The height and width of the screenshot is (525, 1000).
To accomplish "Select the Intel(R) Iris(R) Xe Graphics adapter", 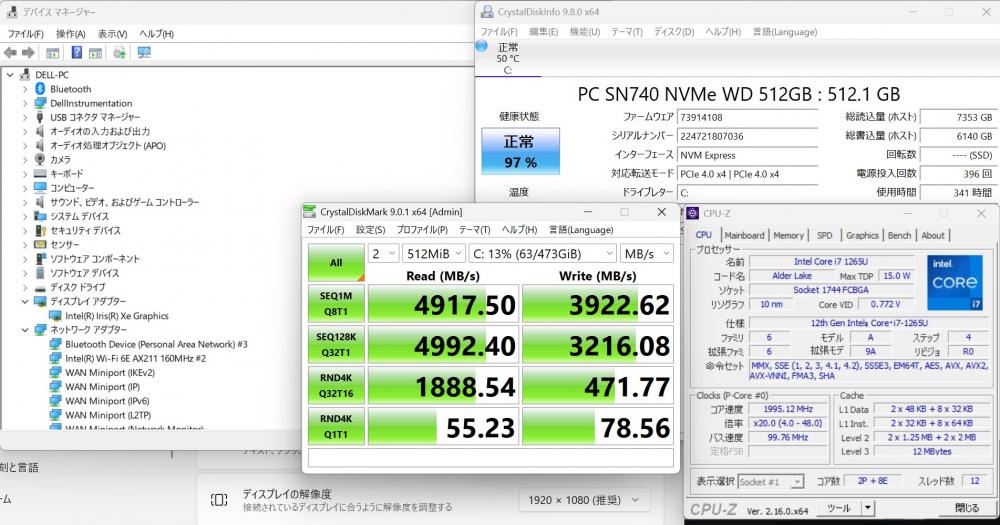I will coord(117,316).
